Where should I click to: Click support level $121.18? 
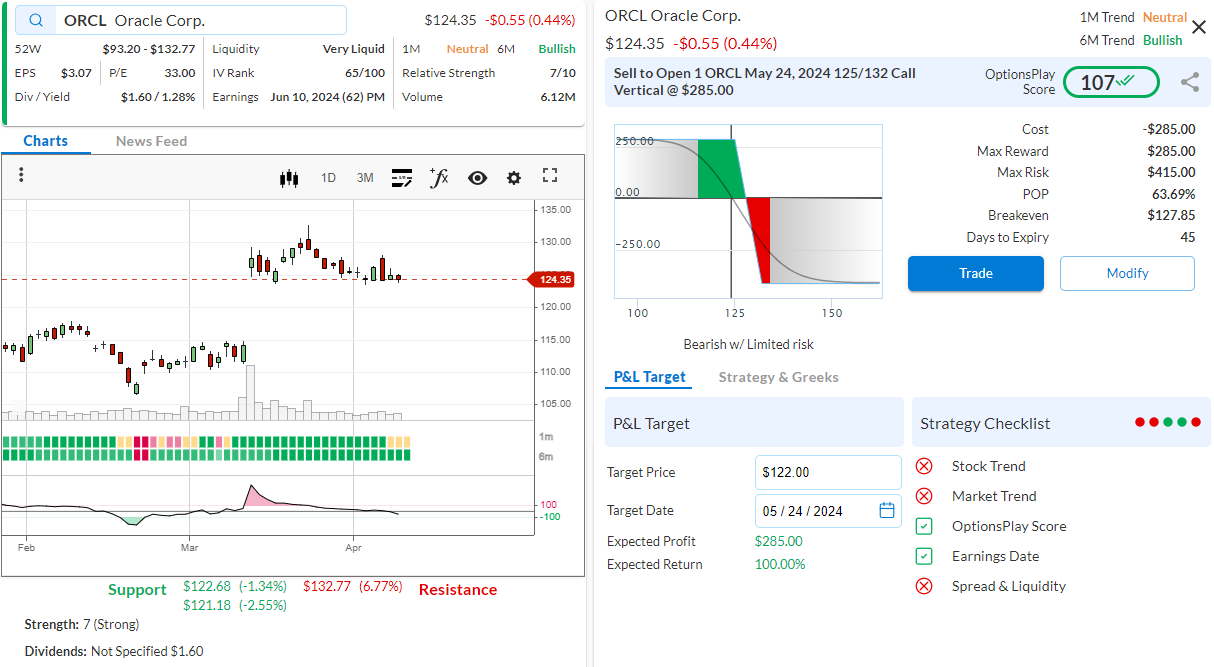pyautogui.click(x=207, y=605)
